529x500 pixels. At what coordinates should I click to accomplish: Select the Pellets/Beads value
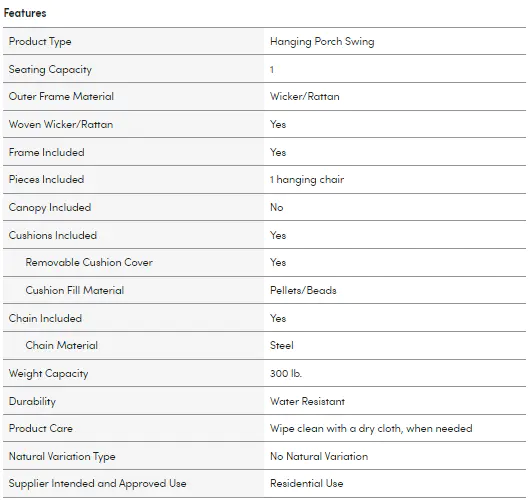303,290
